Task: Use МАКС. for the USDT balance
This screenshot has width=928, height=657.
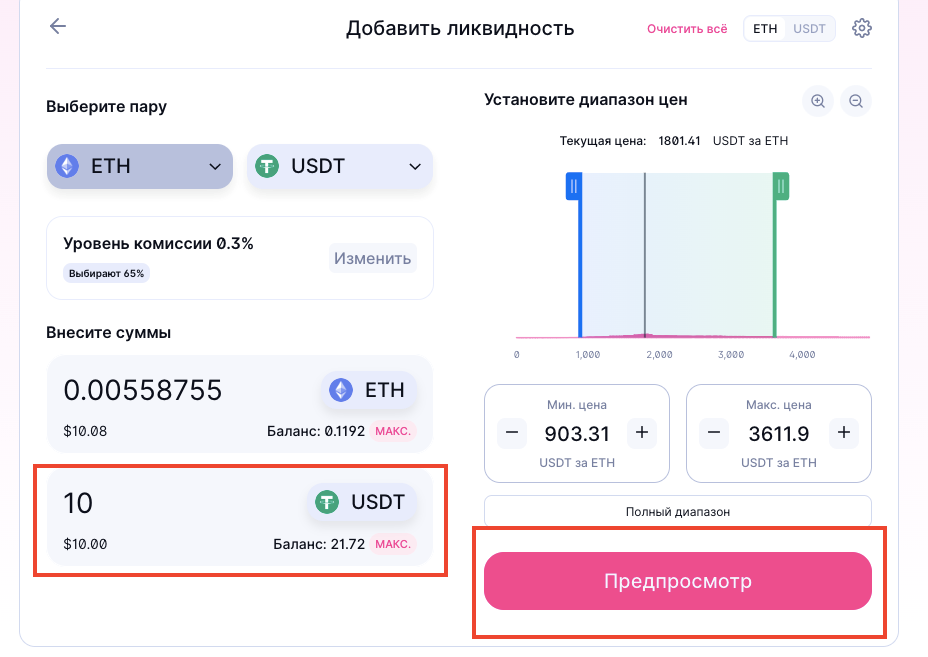Action: [393, 545]
